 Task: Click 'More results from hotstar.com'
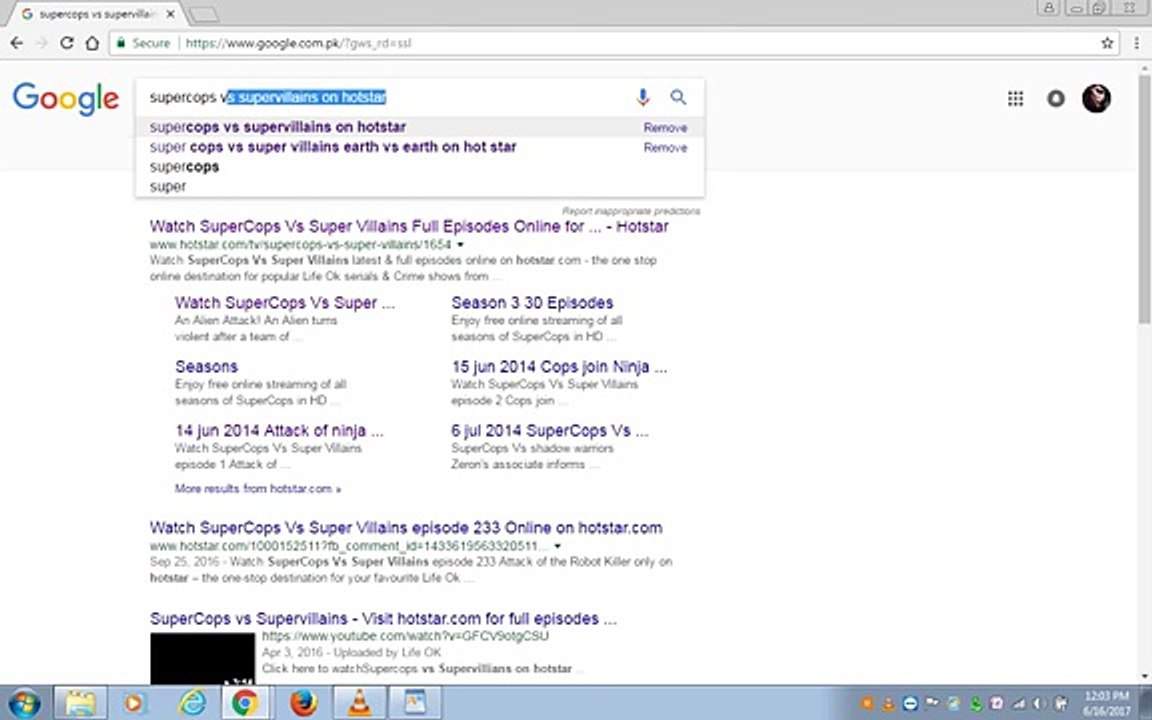258,489
